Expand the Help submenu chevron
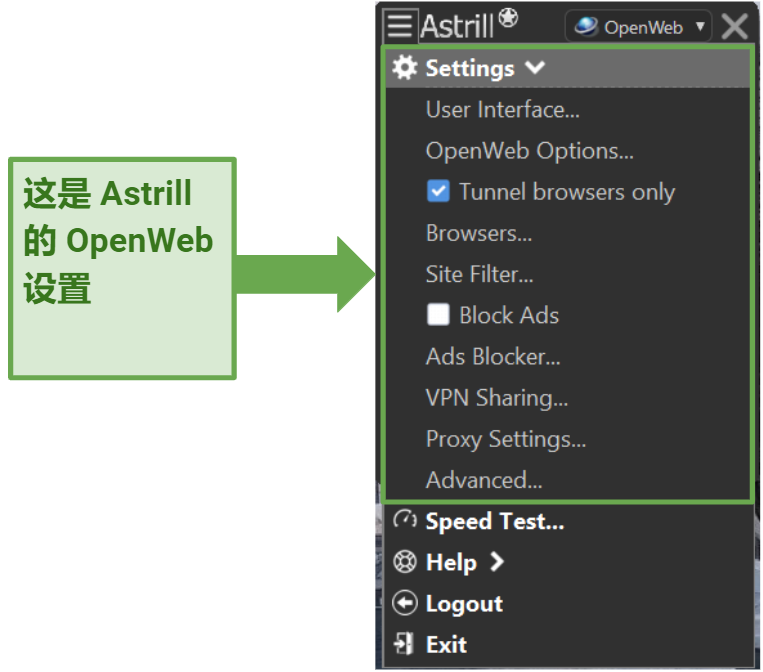This screenshot has width=763, height=672. [497, 562]
